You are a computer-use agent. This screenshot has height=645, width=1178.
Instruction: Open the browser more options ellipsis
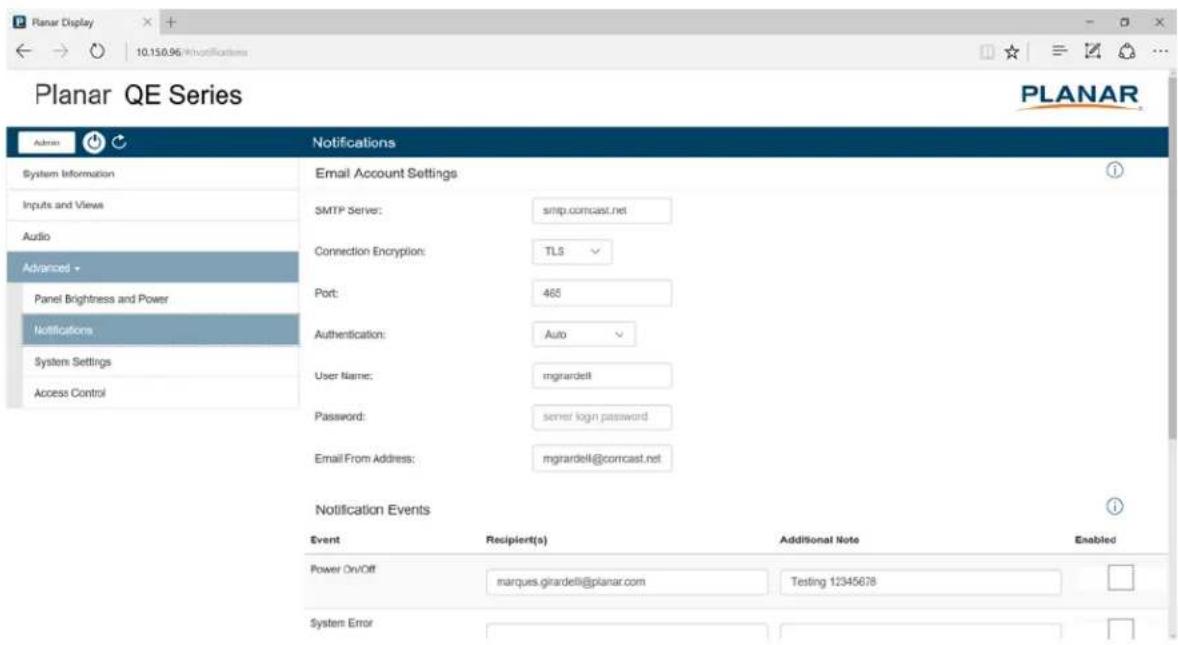1160,51
